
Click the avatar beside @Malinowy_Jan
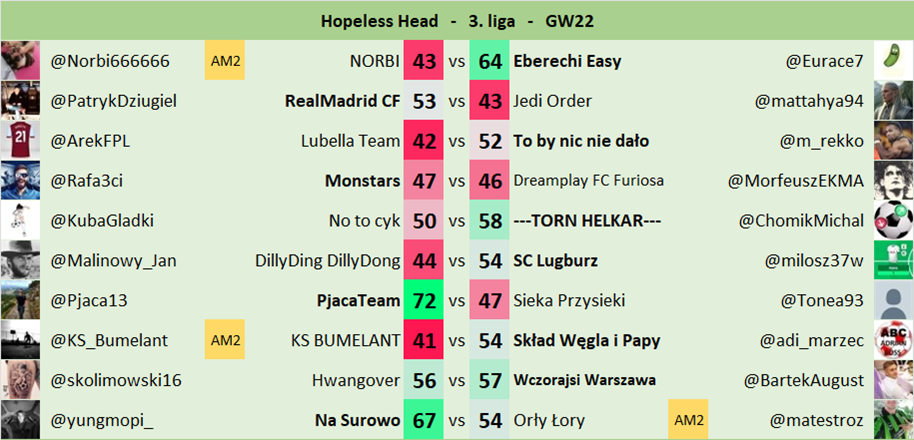tap(20, 261)
